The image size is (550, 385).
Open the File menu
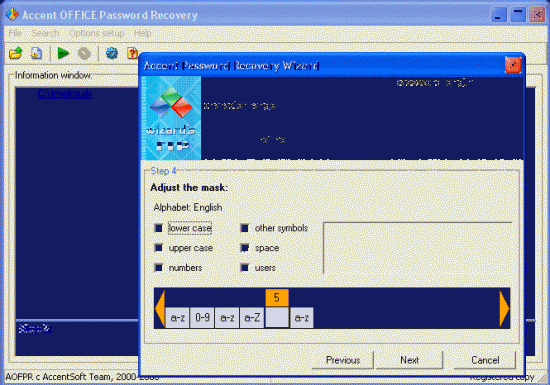click(x=15, y=33)
